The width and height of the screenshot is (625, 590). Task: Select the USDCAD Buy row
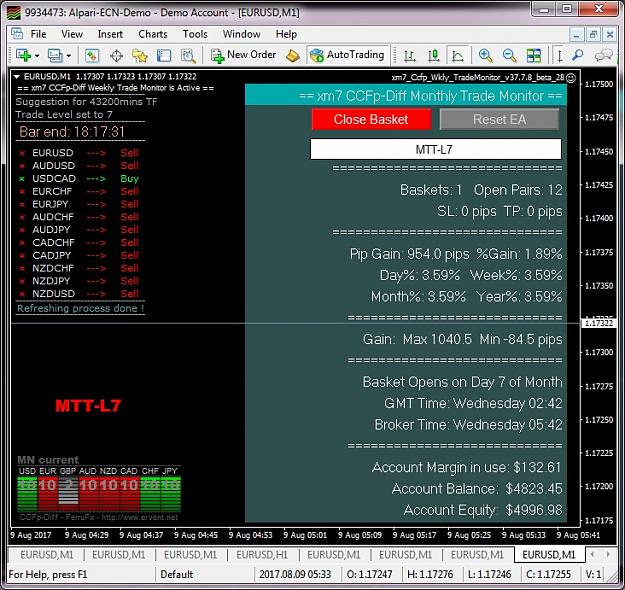click(x=79, y=179)
